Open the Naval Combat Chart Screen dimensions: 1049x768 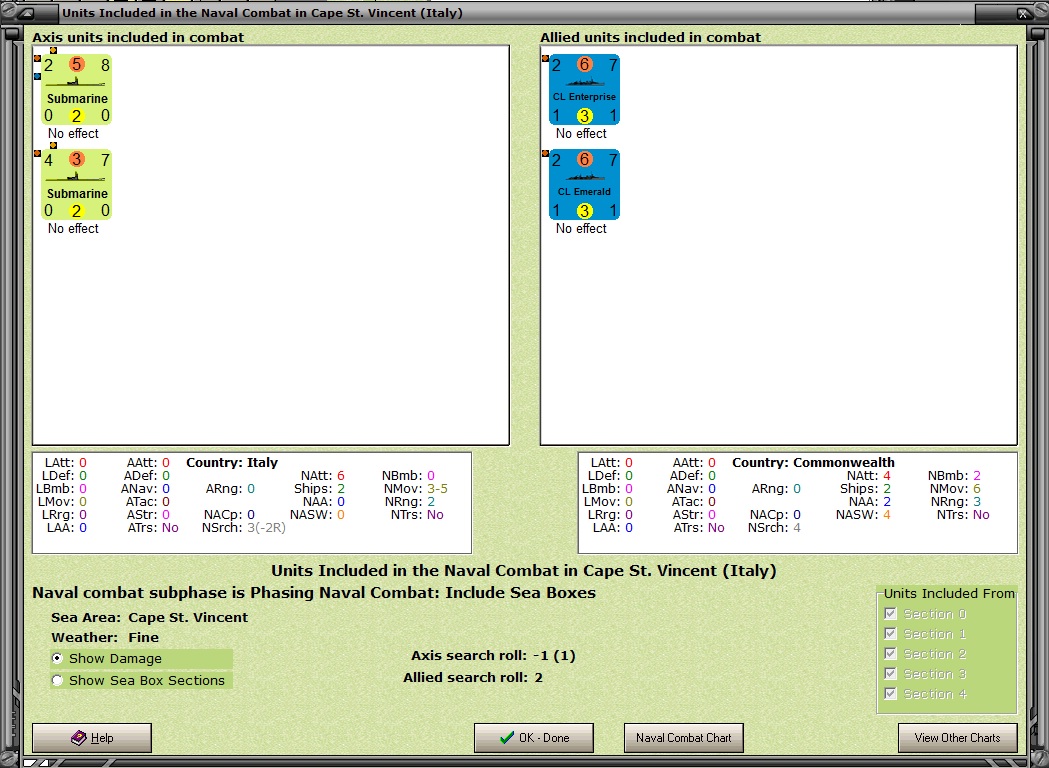683,738
